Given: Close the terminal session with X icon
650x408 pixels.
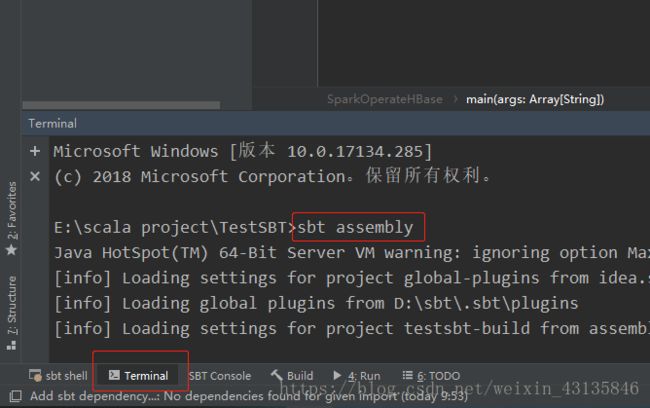Looking at the screenshot, I should 35,177.
